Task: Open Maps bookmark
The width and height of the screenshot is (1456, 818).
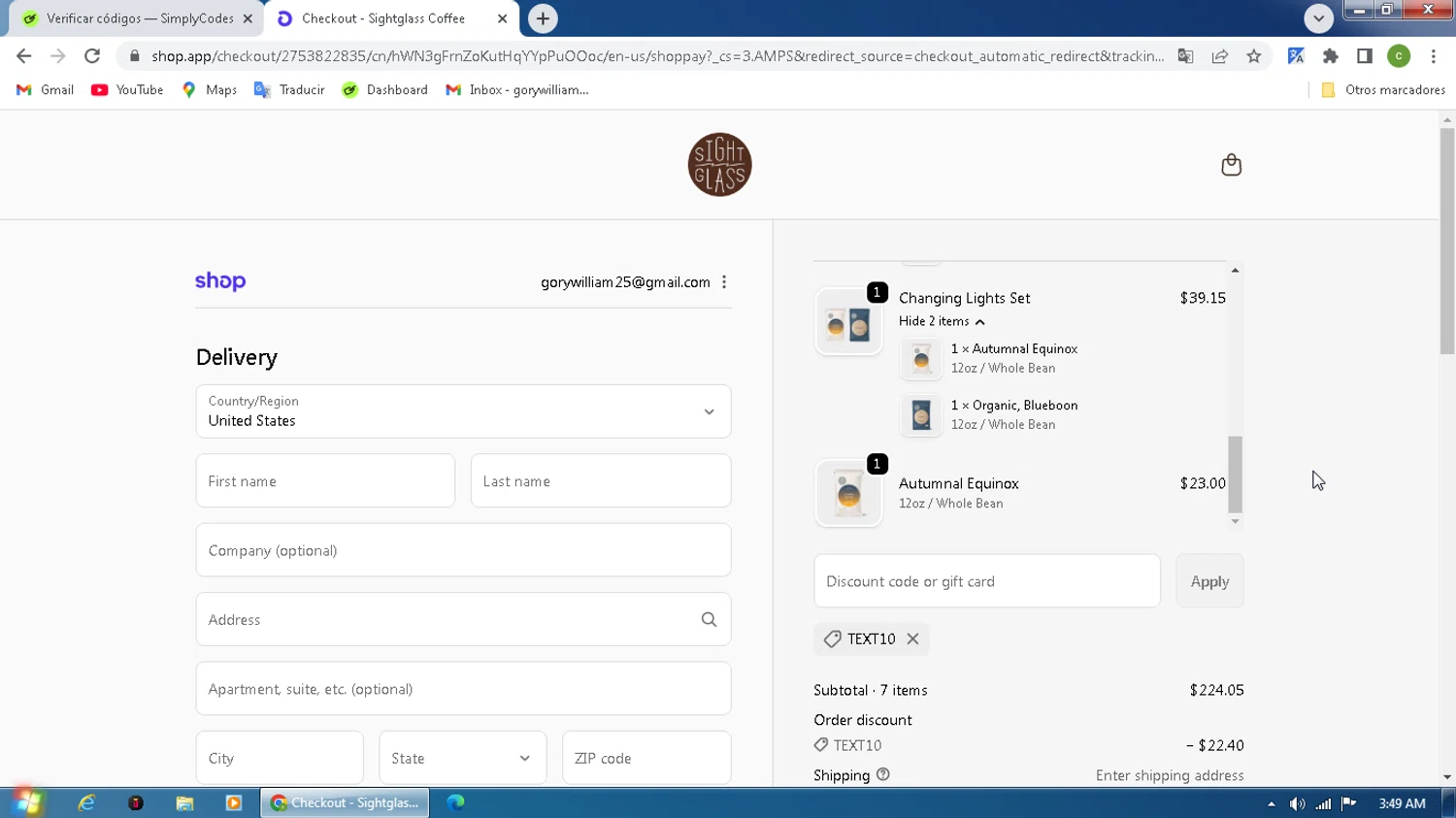Action: pyautogui.click(x=210, y=89)
